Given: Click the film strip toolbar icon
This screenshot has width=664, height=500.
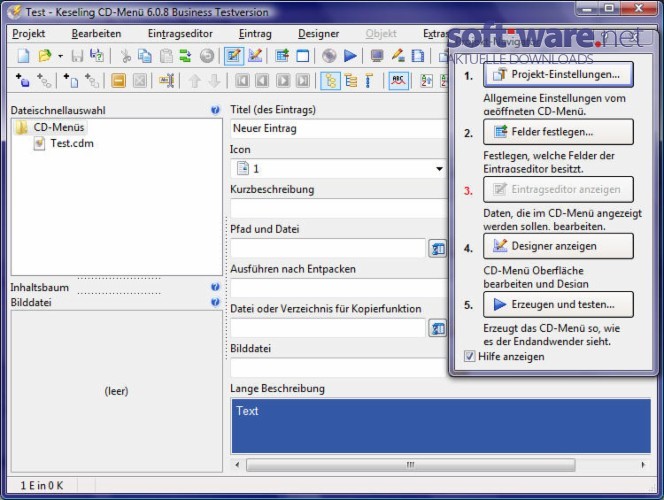Looking at the screenshot, I should click(418, 55).
